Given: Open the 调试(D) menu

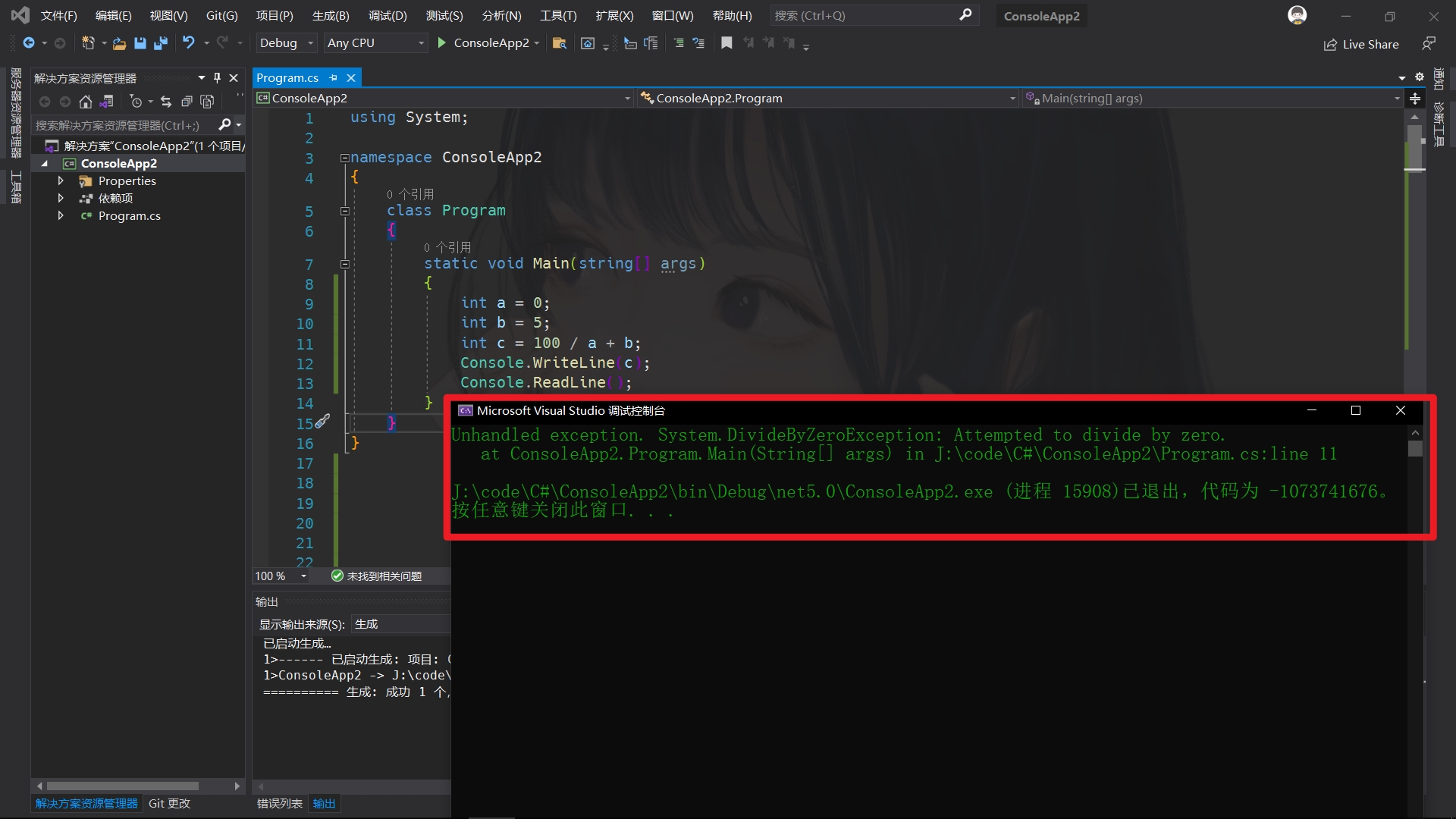Looking at the screenshot, I should click(x=388, y=15).
